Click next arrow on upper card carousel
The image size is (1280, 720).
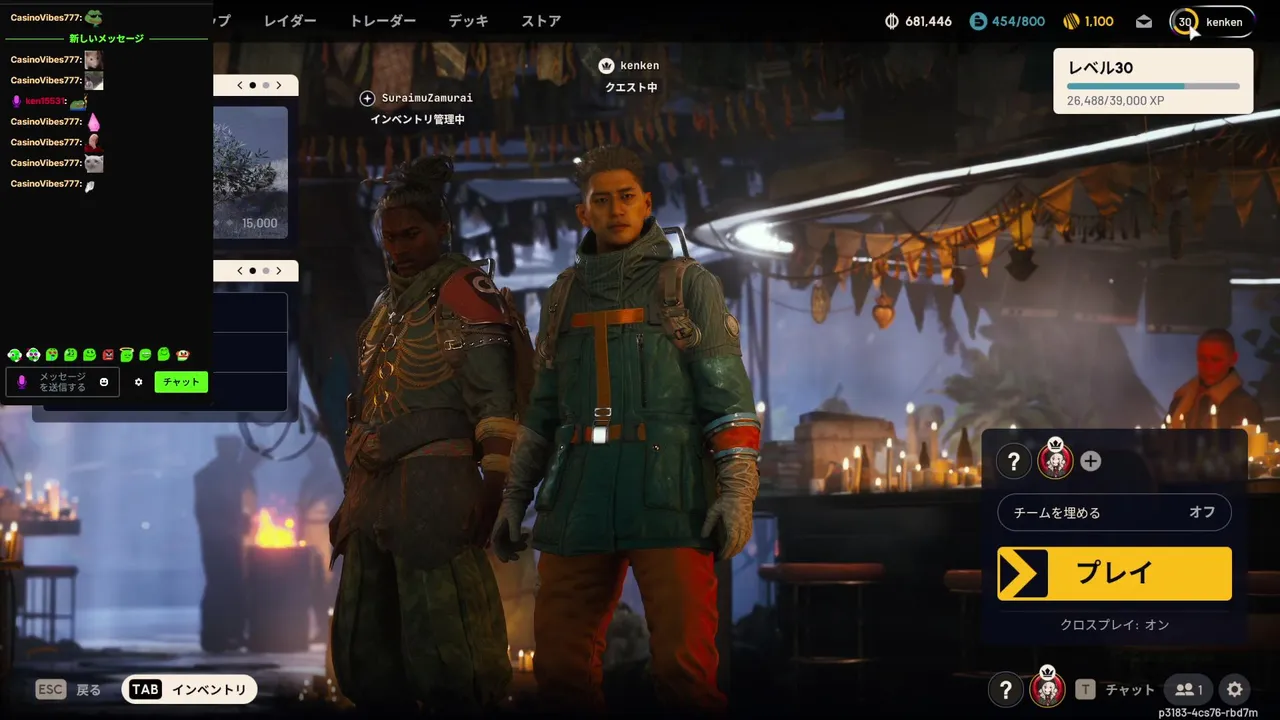[x=279, y=86]
